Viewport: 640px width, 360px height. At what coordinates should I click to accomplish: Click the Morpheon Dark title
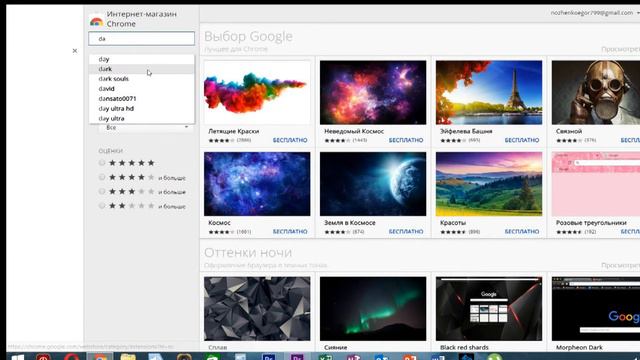coord(579,347)
